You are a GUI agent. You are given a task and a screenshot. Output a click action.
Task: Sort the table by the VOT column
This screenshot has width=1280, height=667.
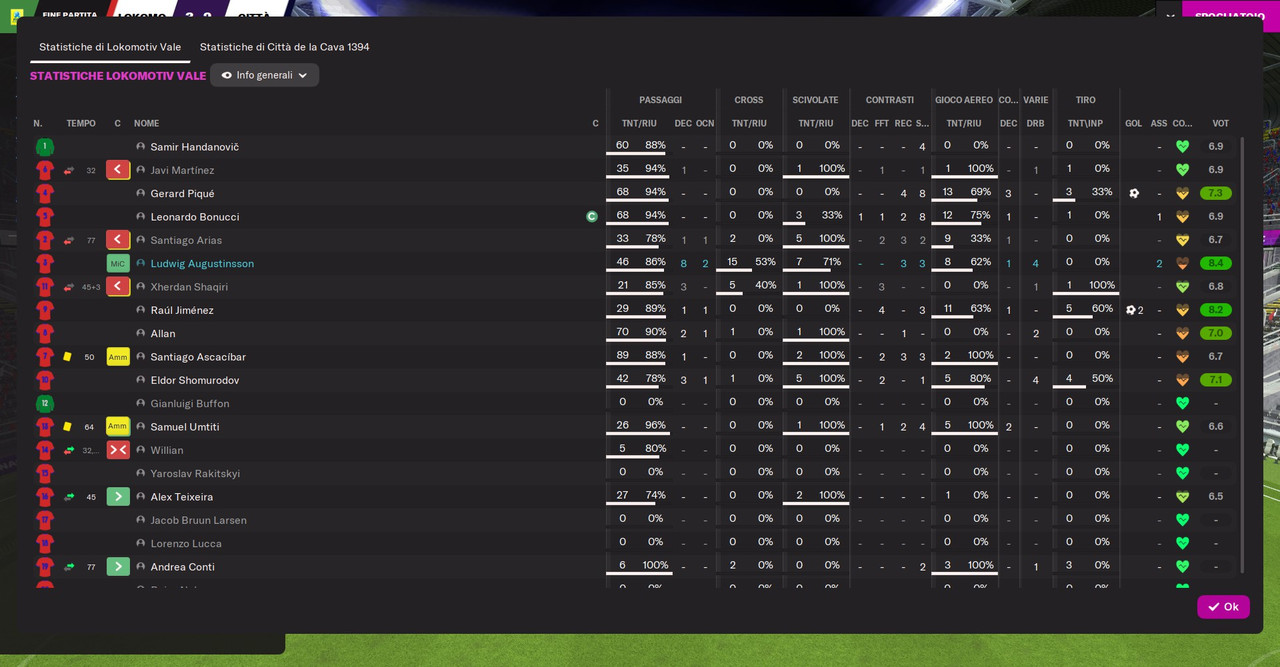[1220, 124]
